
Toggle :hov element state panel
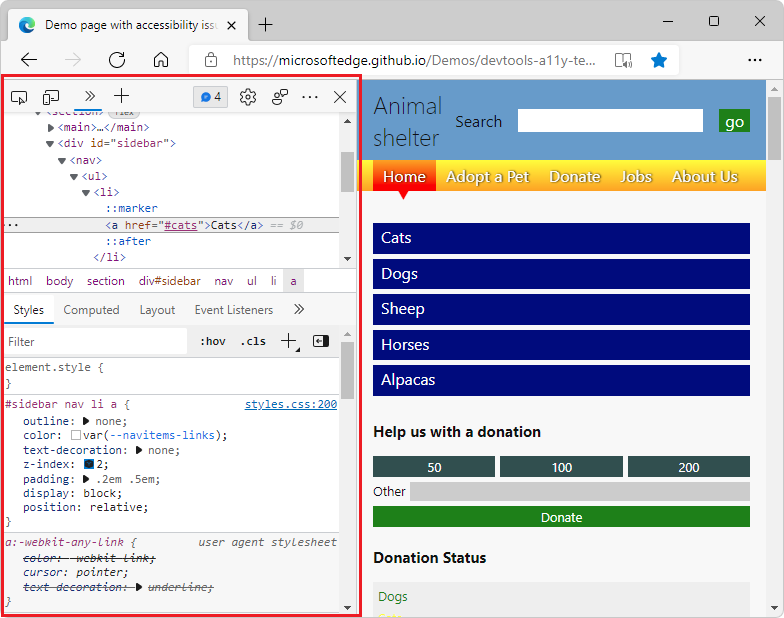[213, 342]
